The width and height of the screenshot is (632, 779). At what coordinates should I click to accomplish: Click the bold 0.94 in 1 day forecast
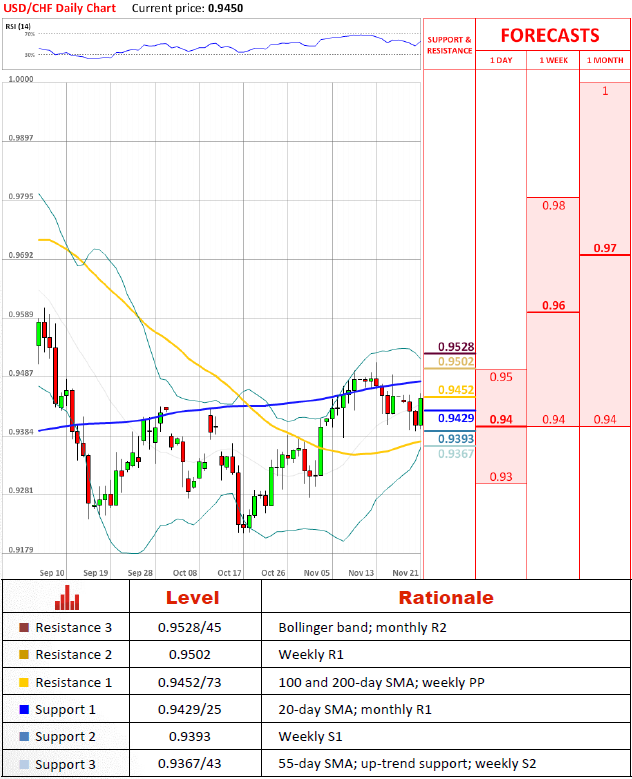click(x=501, y=419)
